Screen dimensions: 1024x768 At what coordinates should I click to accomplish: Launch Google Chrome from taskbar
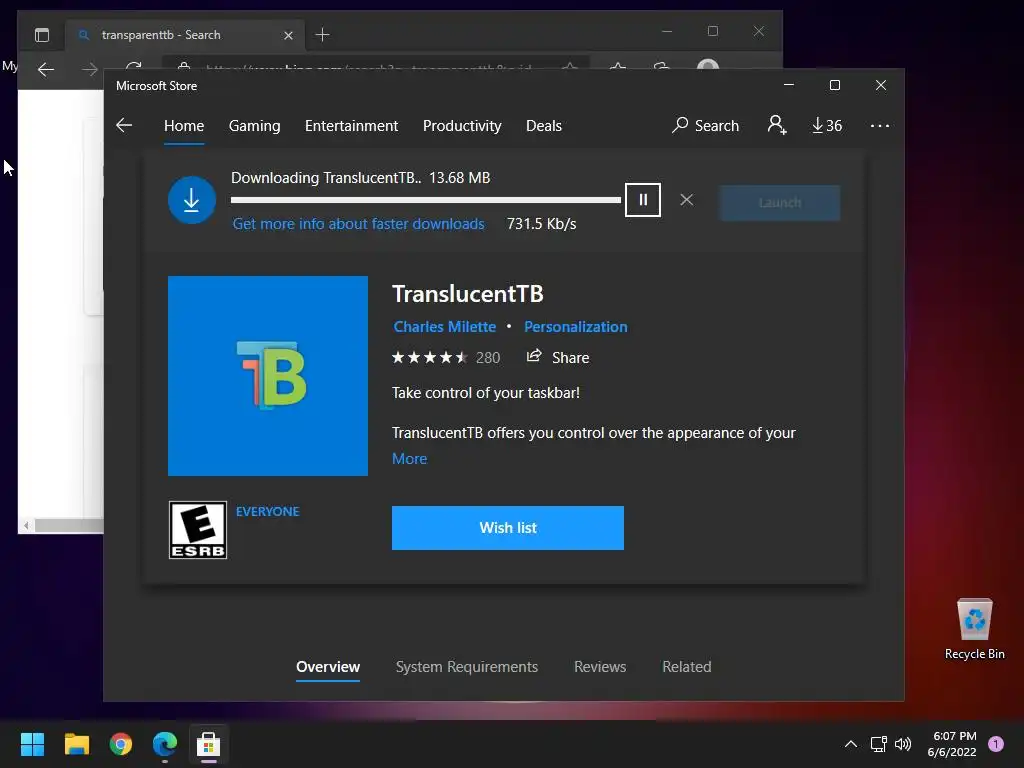(121, 744)
